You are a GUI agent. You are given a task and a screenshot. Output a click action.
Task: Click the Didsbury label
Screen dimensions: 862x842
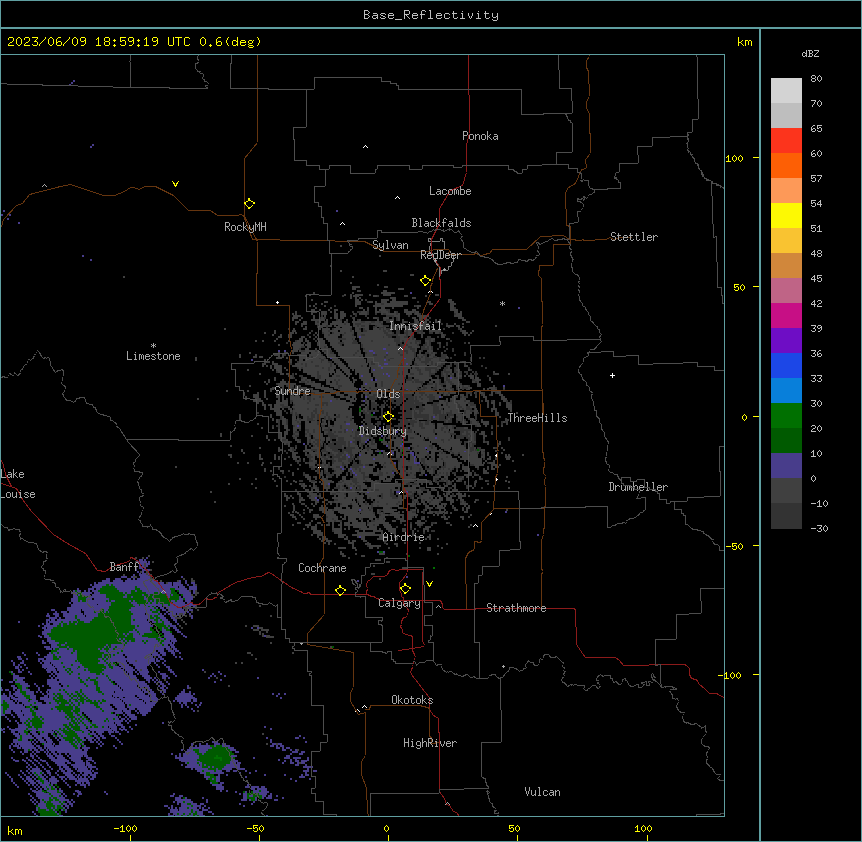pyautogui.click(x=383, y=431)
